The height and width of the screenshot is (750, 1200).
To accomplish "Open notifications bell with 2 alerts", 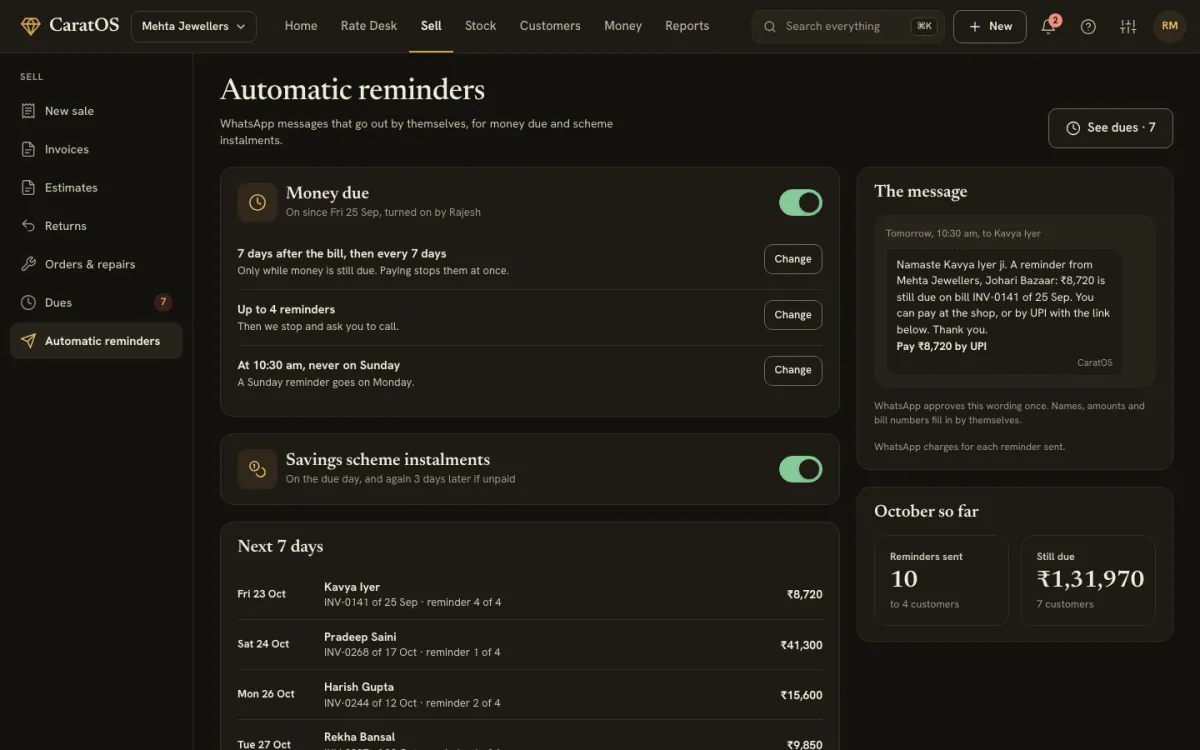I will pos(1049,26).
